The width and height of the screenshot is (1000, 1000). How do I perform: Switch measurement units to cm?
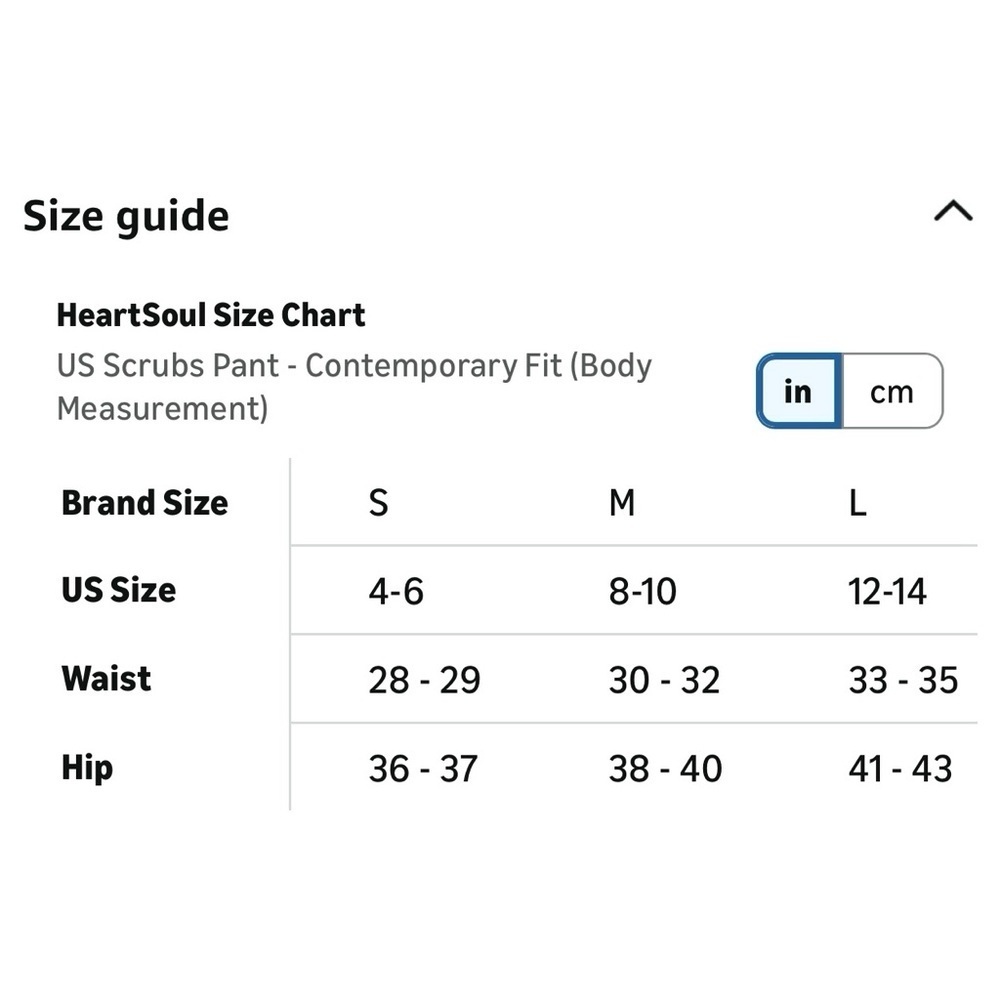891,392
